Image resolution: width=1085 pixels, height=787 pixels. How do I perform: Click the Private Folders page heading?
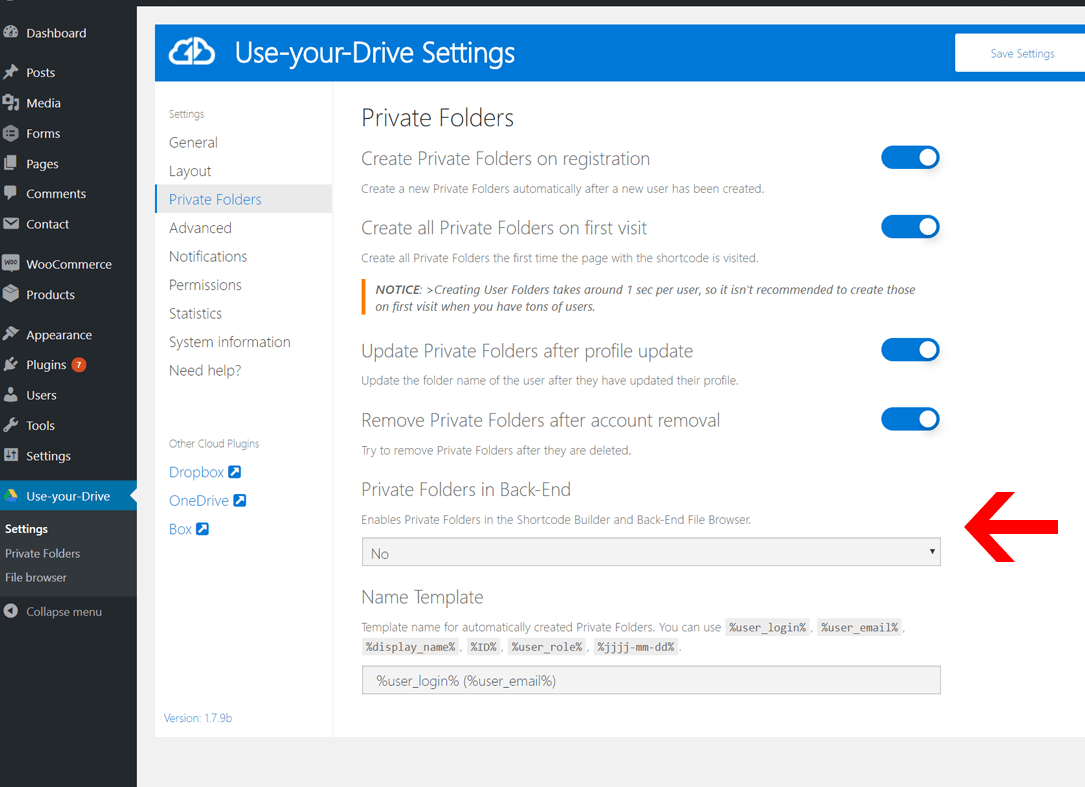[x=437, y=118]
